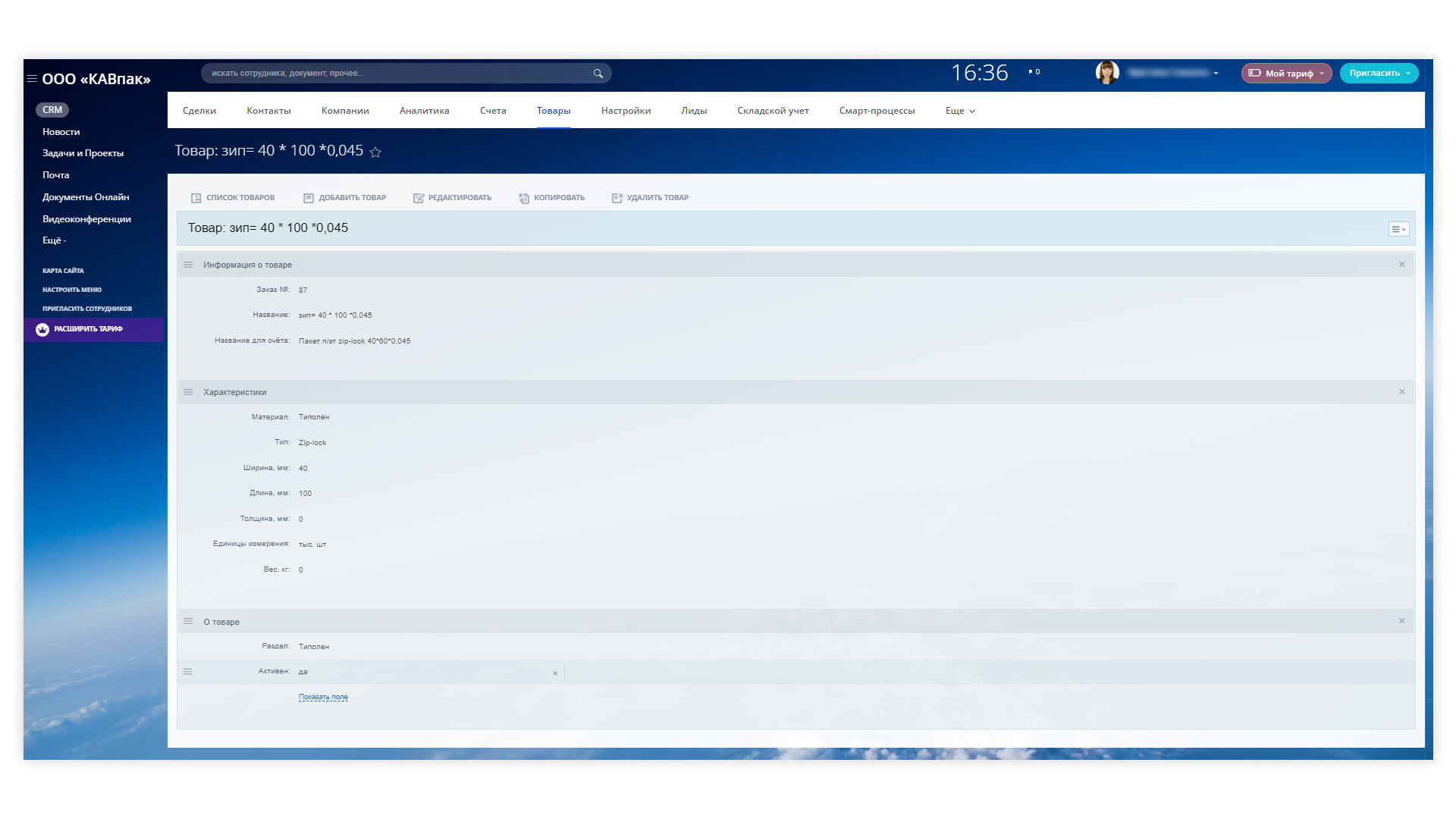
Task: Click the Редактировать edit icon button
Action: click(419, 198)
